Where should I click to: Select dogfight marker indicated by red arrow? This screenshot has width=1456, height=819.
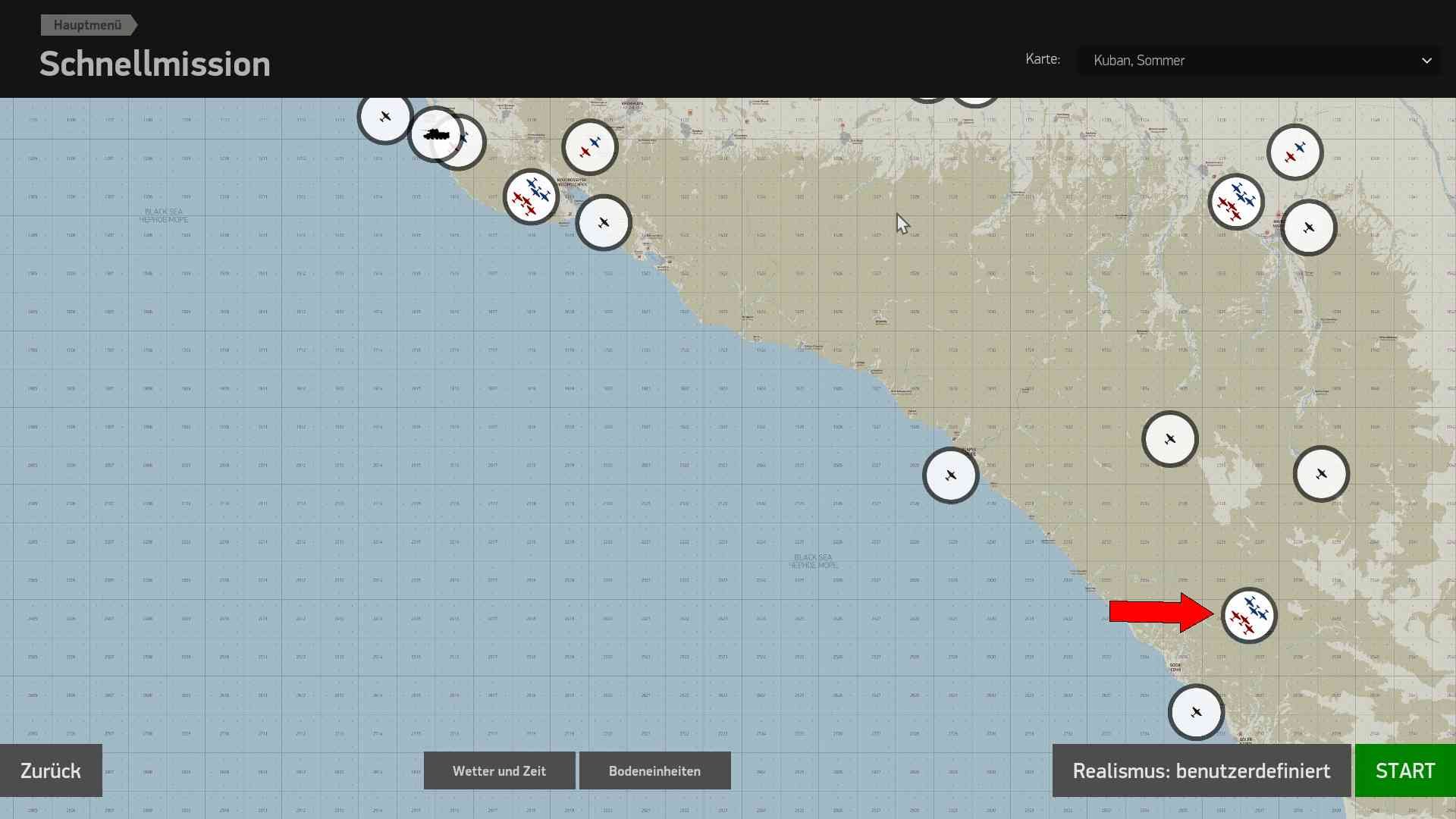[x=1249, y=616]
